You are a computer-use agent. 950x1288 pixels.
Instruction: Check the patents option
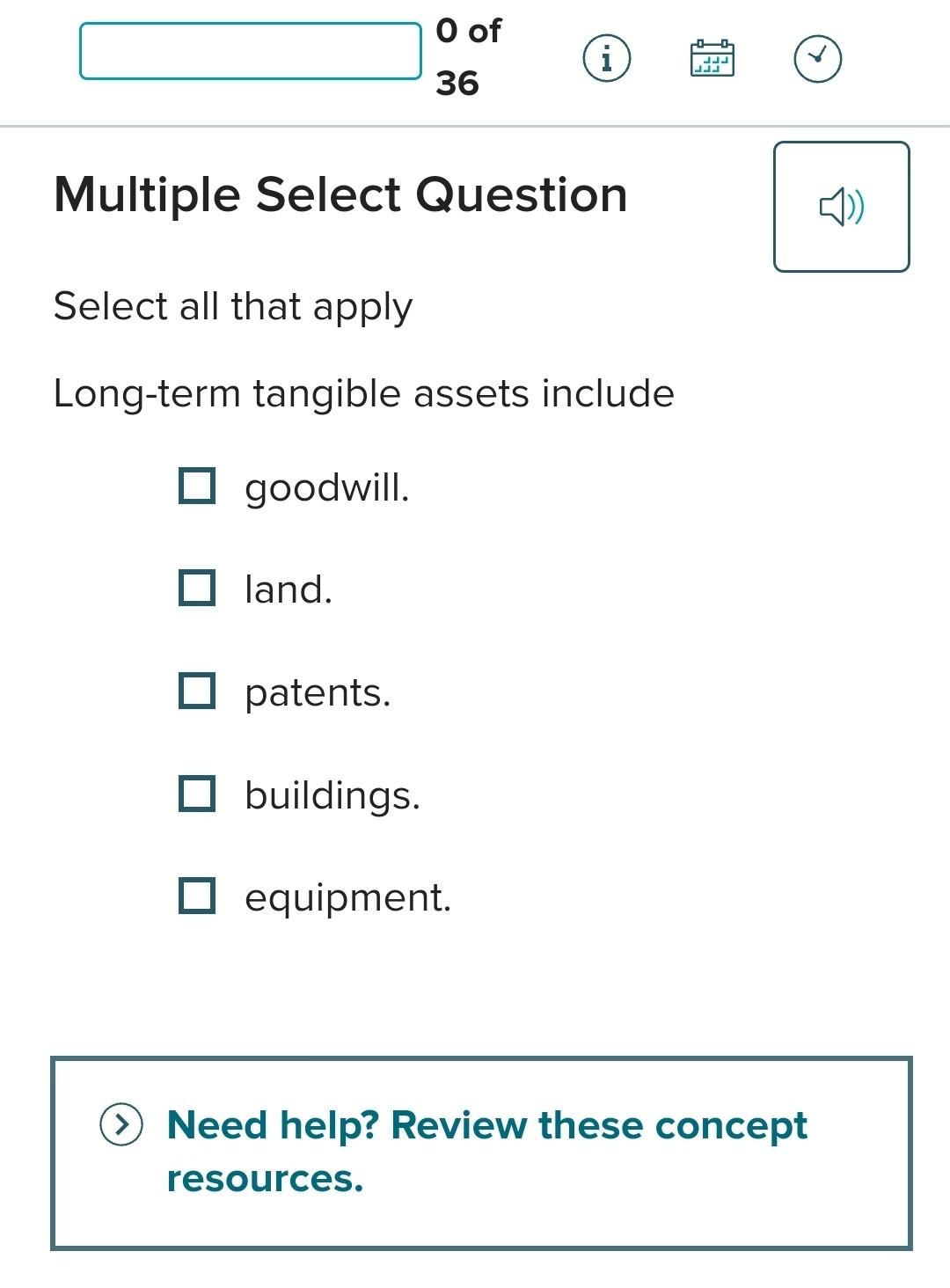click(198, 692)
